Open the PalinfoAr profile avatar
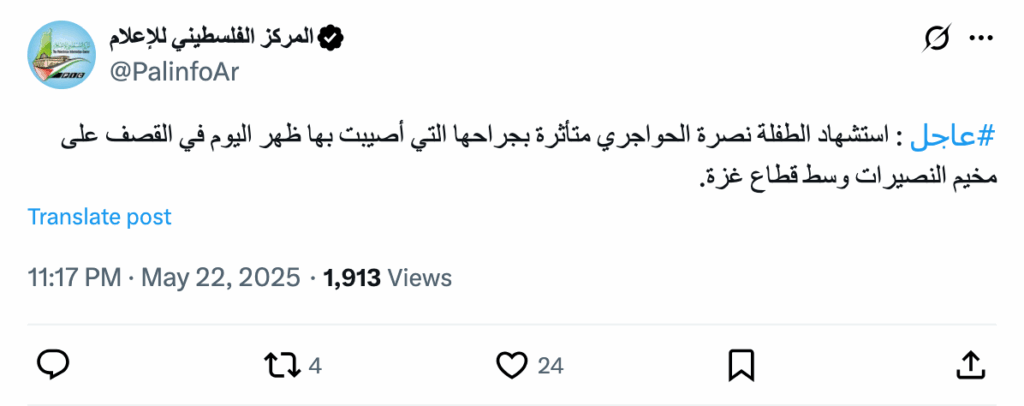1024x406 pixels. [x=61, y=54]
